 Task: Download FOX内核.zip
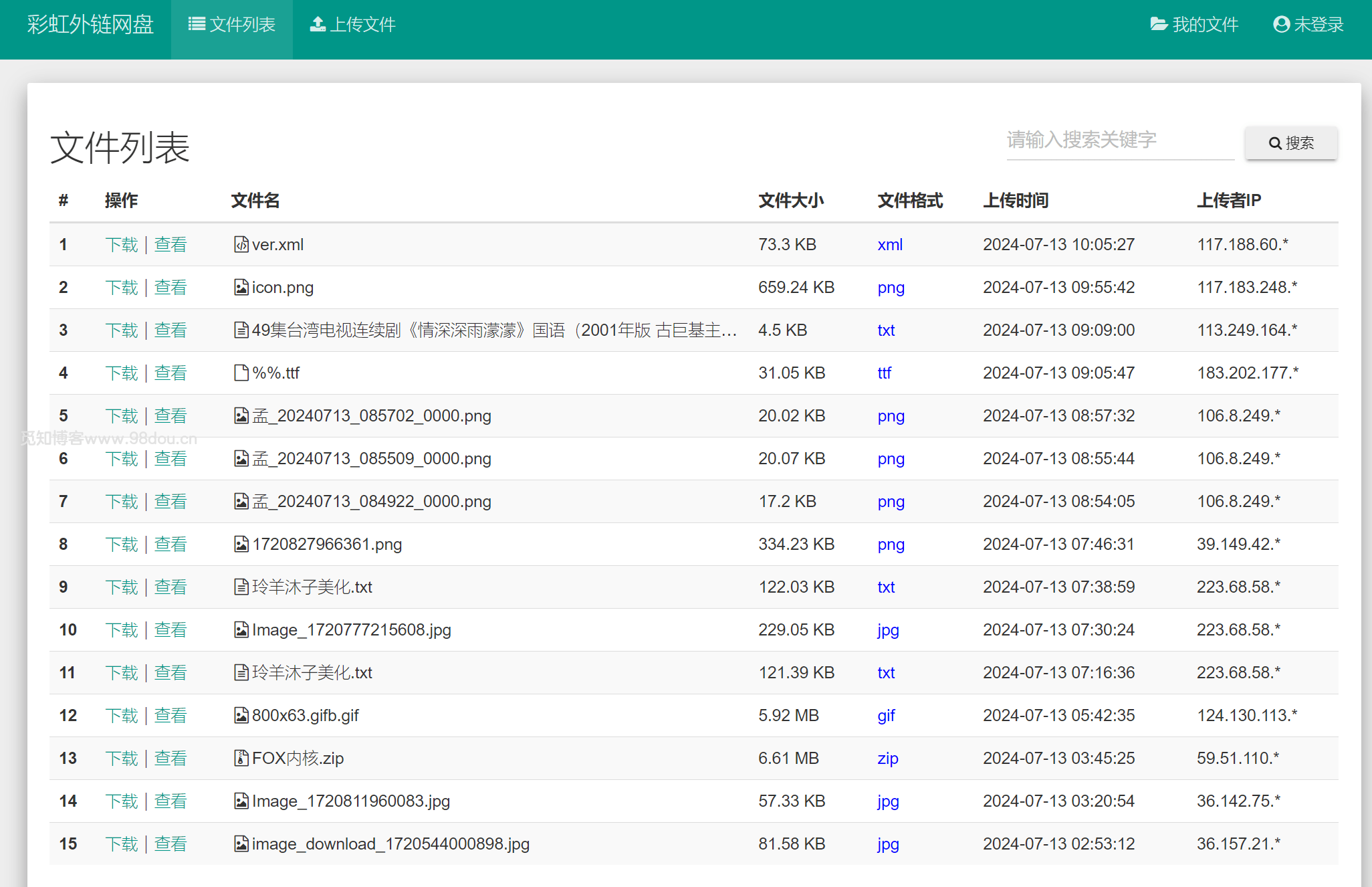point(122,759)
